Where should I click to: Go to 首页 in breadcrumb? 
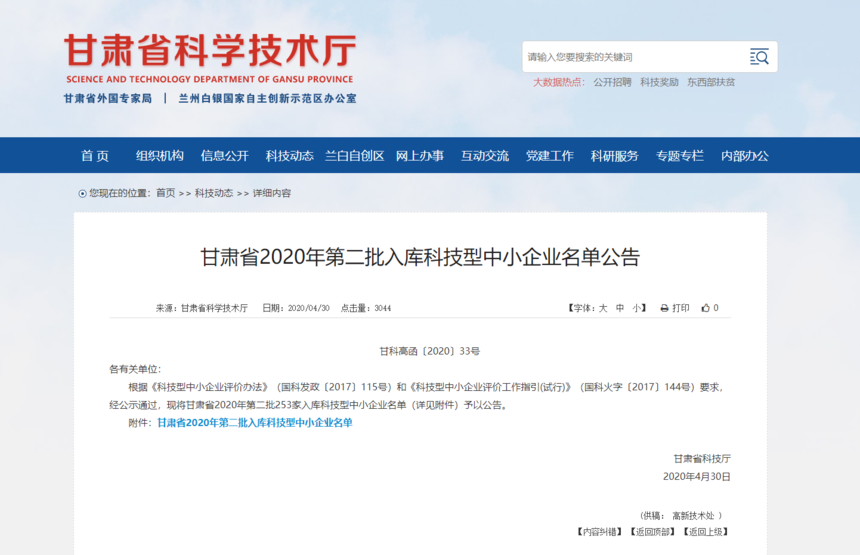click(x=166, y=193)
